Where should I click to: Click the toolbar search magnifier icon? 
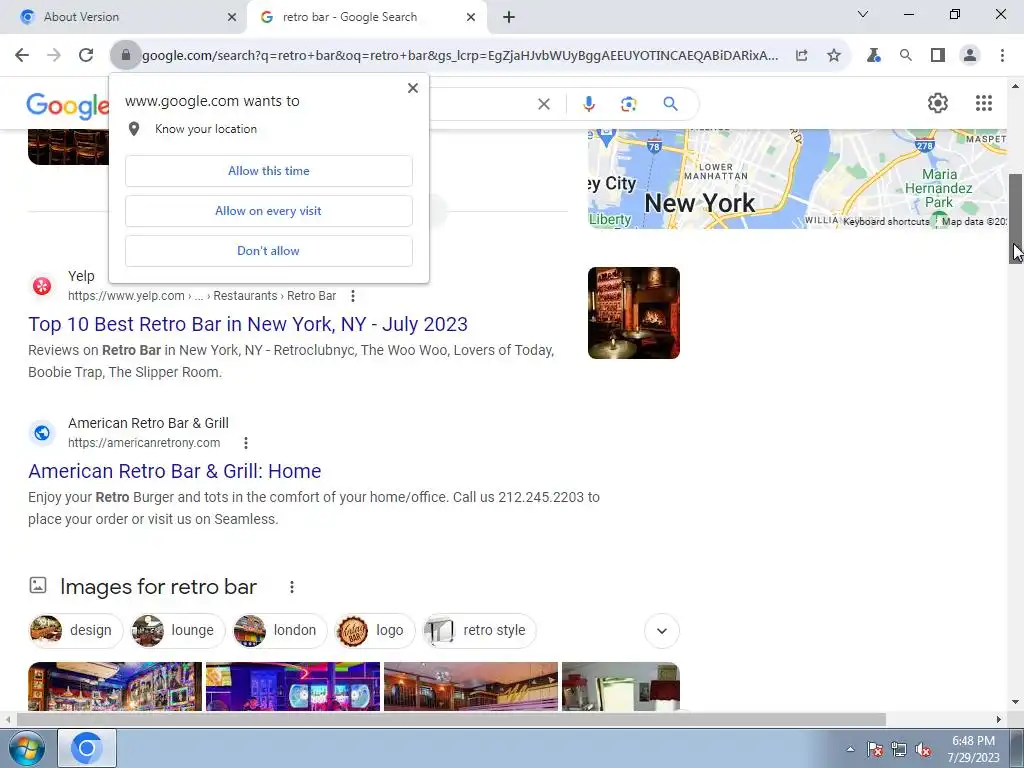(x=905, y=56)
